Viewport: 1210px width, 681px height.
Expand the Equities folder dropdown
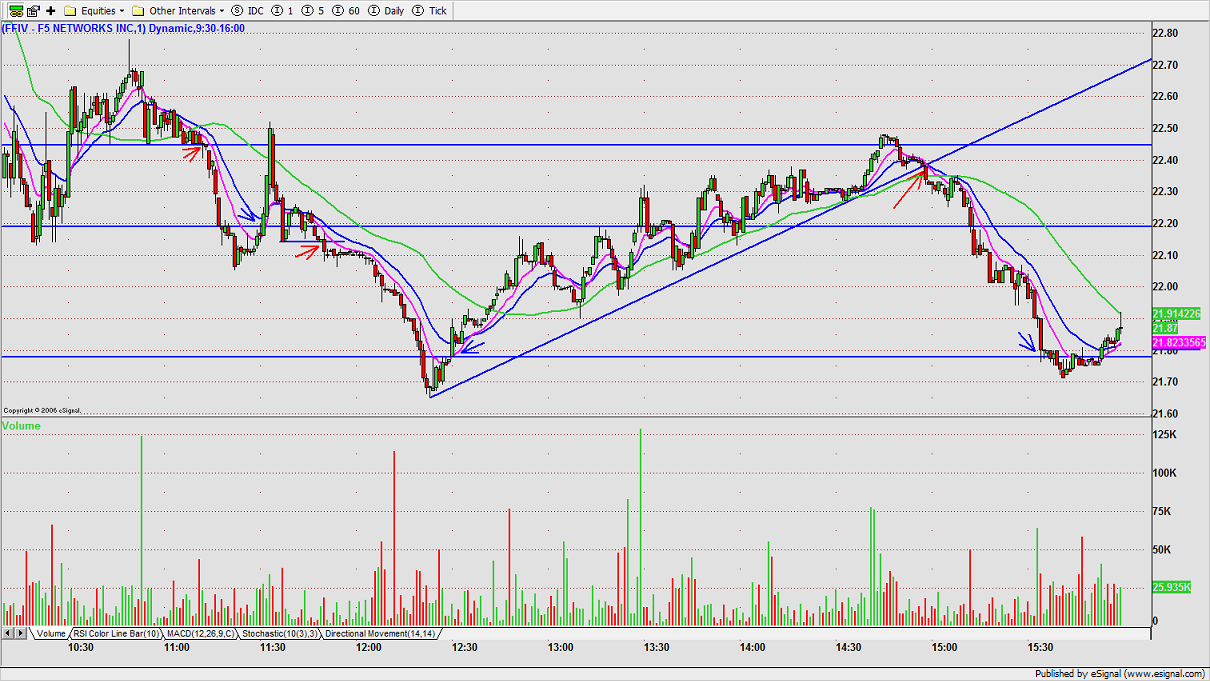(x=94, y=11)
